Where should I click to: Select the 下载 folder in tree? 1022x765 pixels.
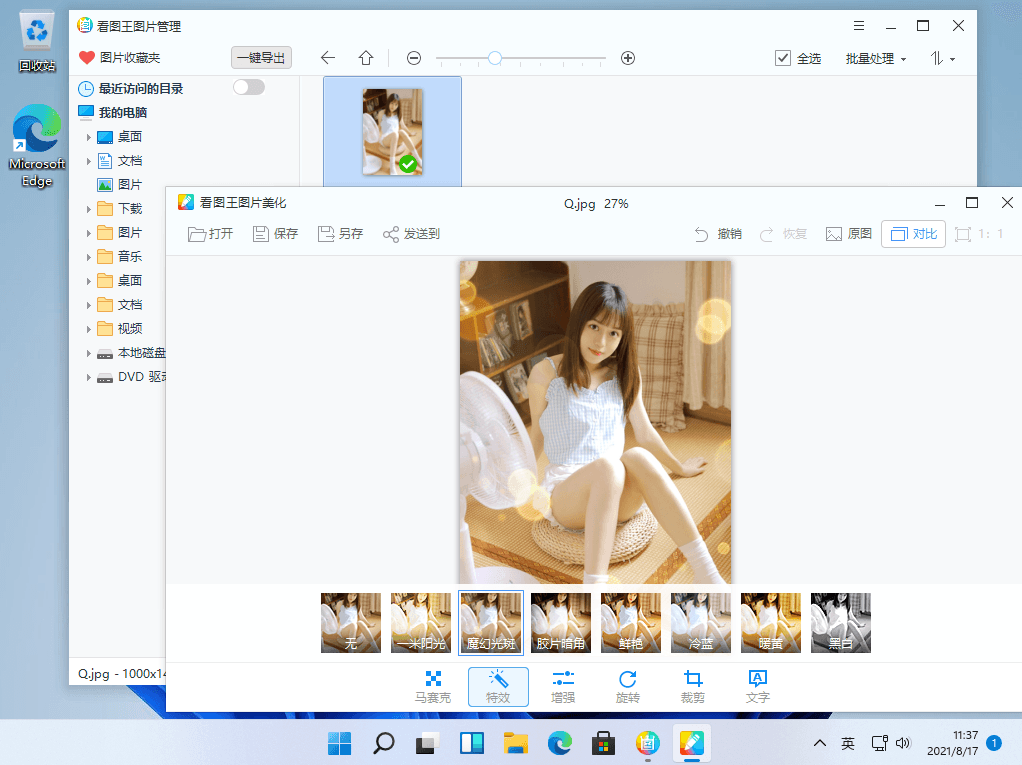(119, 209)
